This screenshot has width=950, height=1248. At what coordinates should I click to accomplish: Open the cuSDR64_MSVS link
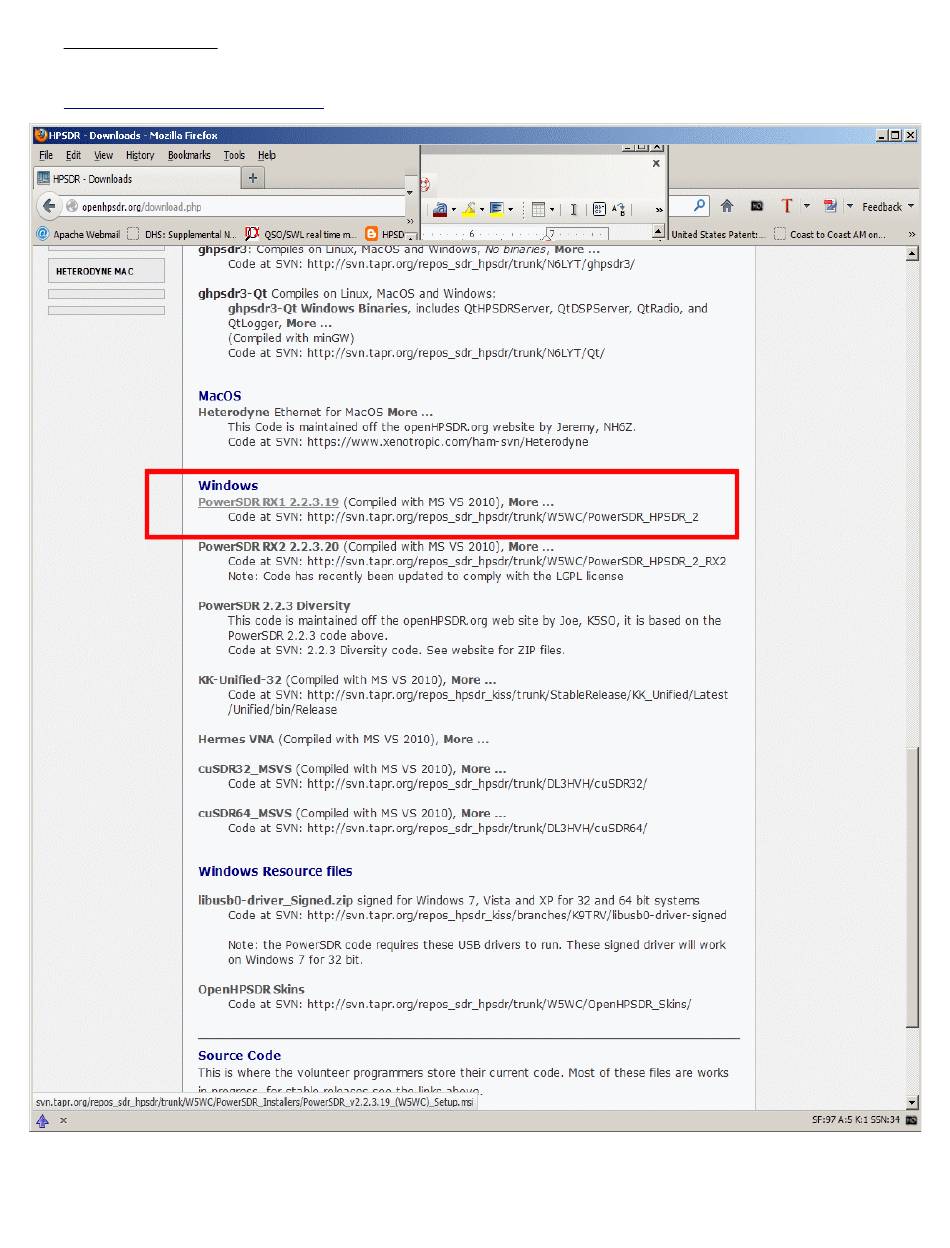245,813
